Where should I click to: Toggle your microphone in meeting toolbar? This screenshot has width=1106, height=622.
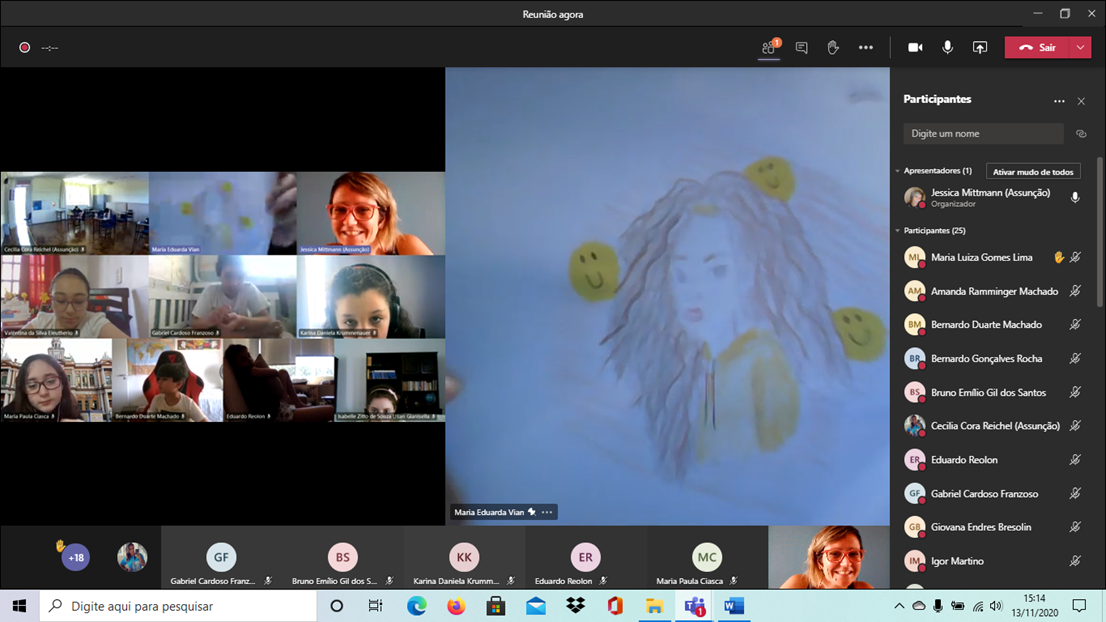pyautogui.click(x=947, y=47)
